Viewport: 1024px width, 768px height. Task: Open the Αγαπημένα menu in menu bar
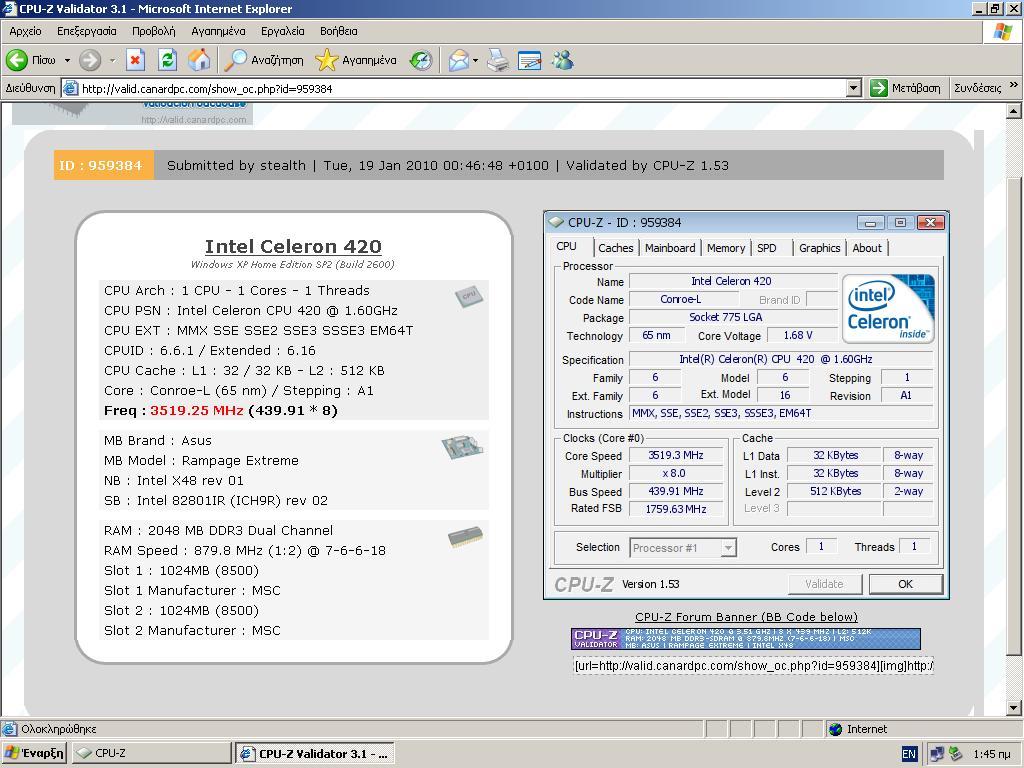218,31
